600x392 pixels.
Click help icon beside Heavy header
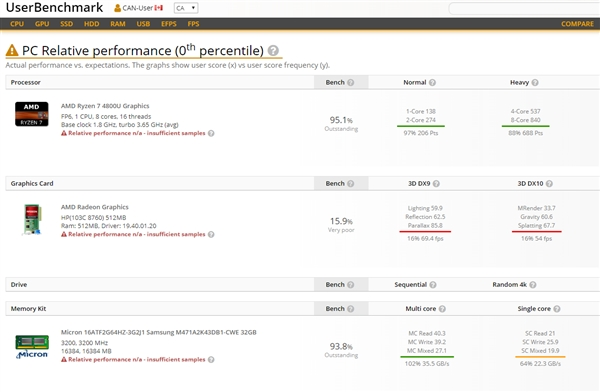[535, 82]
